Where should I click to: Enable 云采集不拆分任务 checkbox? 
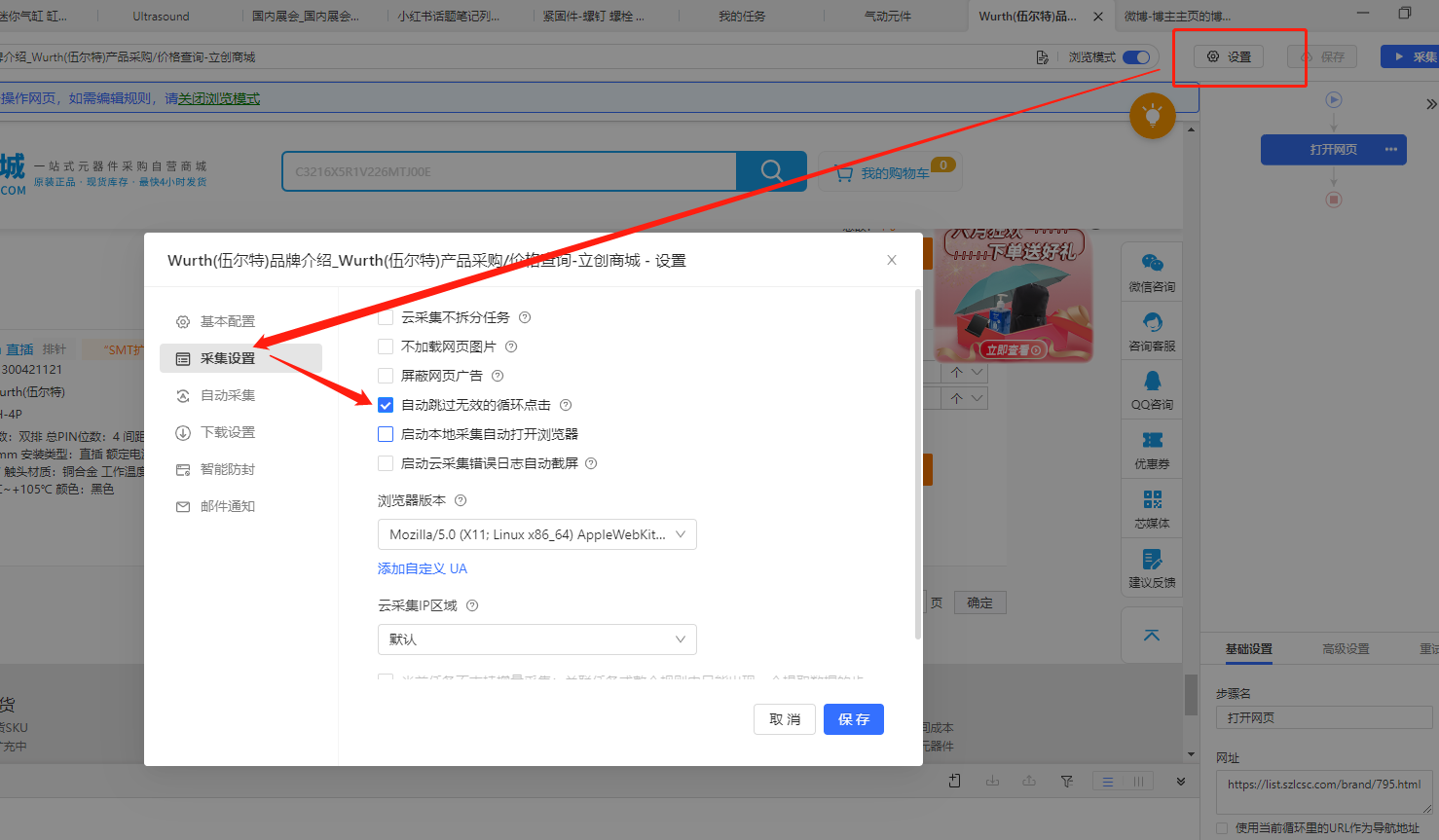coord(386,317)
